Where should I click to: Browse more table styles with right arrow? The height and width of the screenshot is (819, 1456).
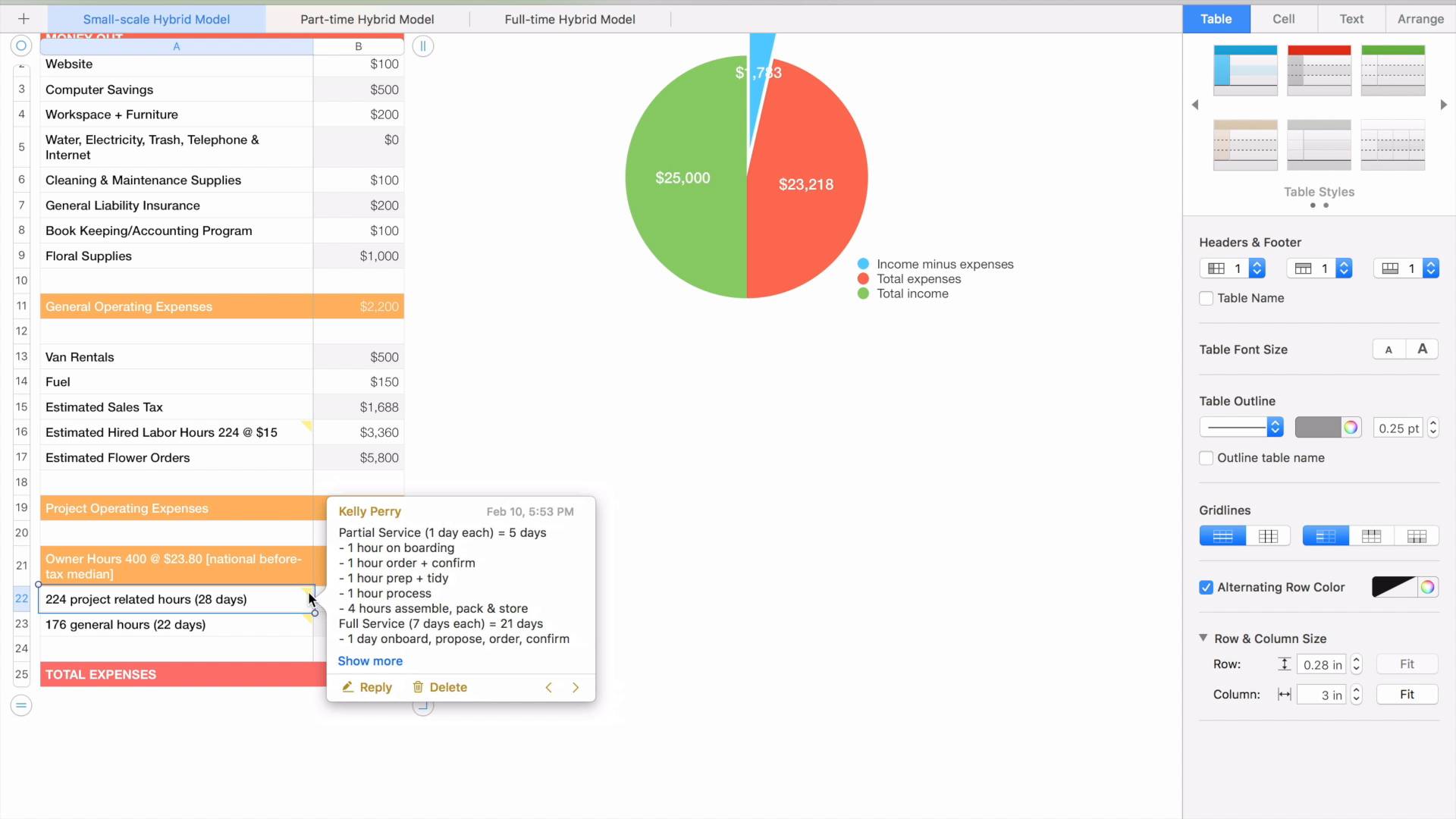tap(1445, 104)
